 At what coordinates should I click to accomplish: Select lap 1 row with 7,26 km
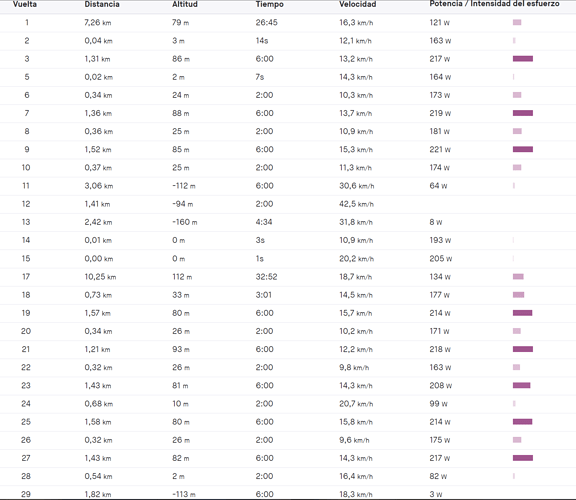point(288,23)
